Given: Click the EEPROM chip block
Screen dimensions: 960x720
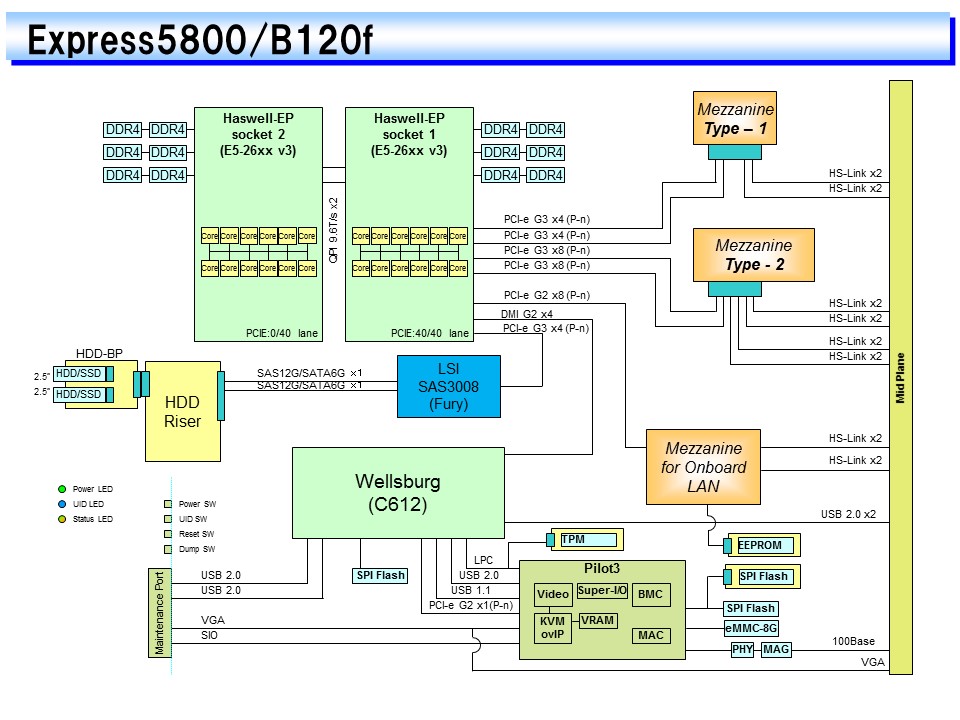Looking at the screenshot, I should click(x=765, y=545).
